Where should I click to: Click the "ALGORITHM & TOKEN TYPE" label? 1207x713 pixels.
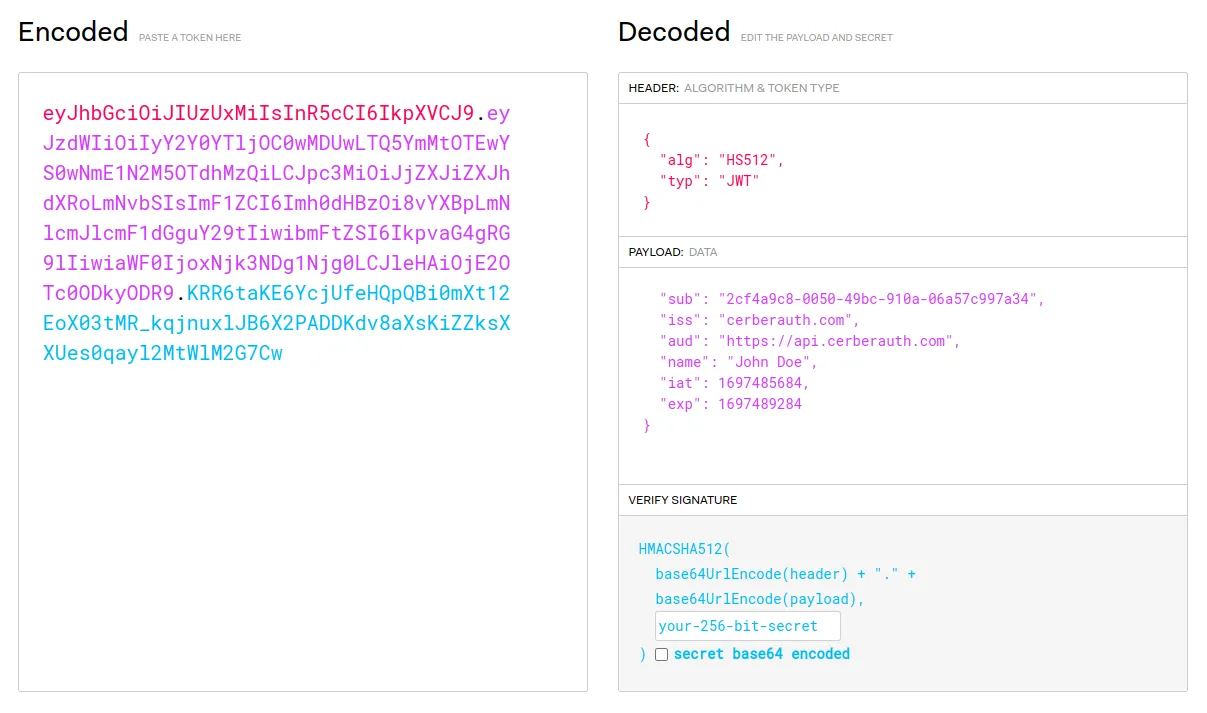[762, 88]
